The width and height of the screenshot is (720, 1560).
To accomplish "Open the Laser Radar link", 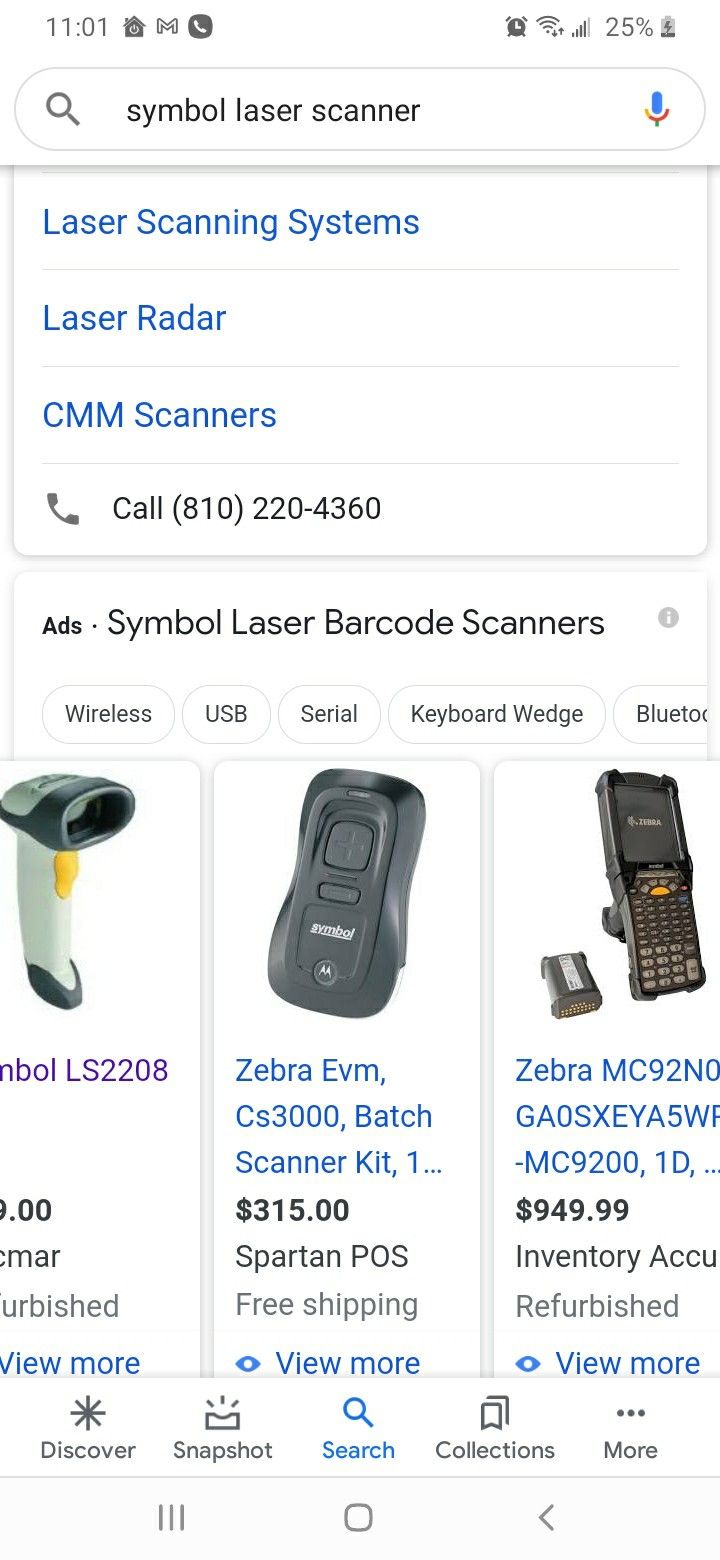I will pyautogui.click(x=134, y=318).
